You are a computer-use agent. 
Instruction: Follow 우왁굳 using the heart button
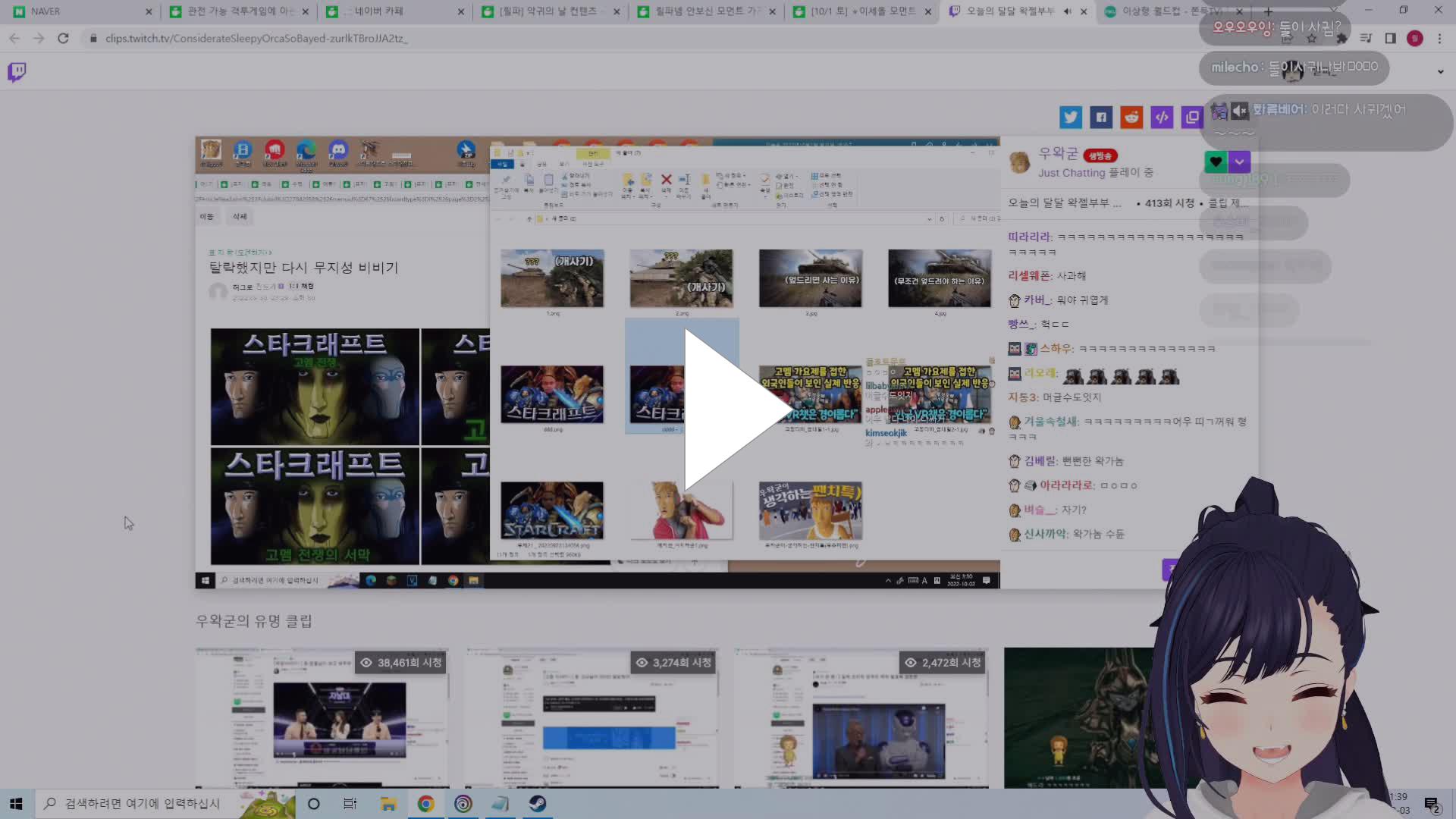pyautogui.click(x=1215, y=162)
